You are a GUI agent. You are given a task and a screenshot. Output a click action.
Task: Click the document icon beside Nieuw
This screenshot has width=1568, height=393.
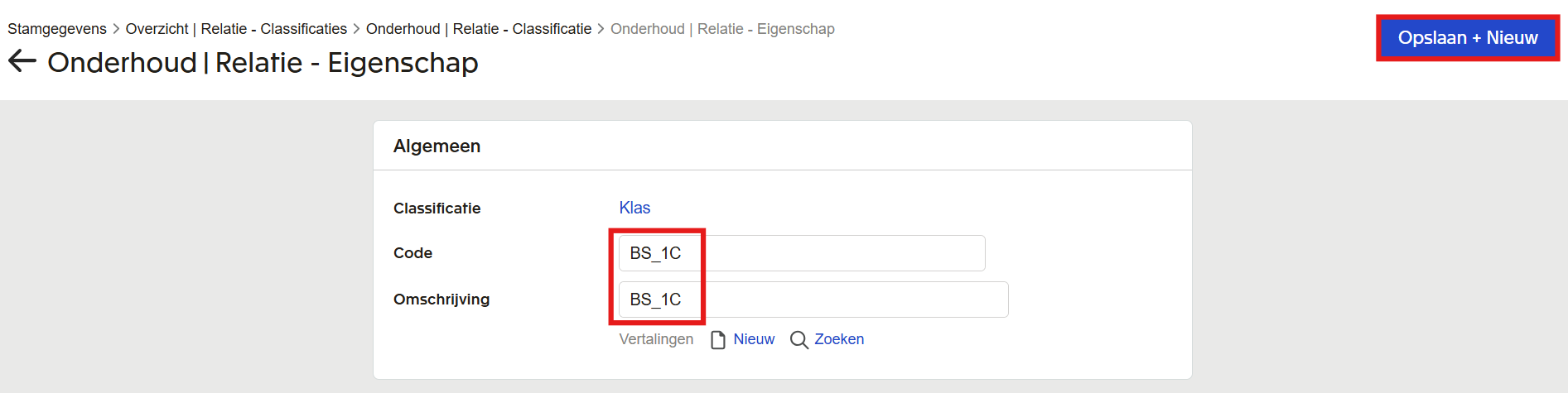point(718,340)
